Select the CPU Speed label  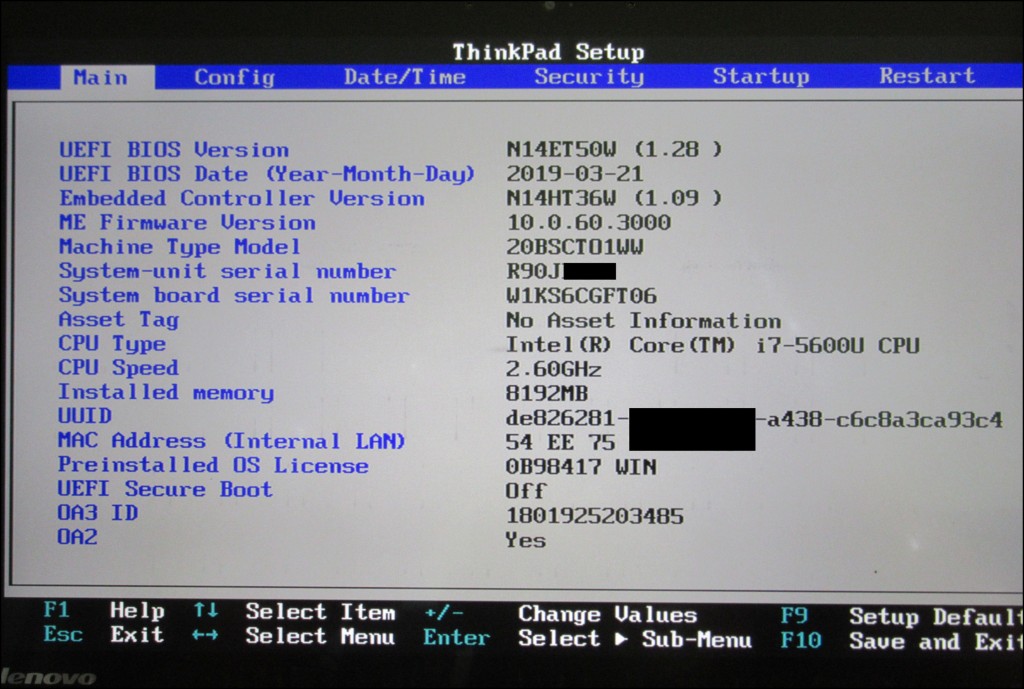click(118, 367)
